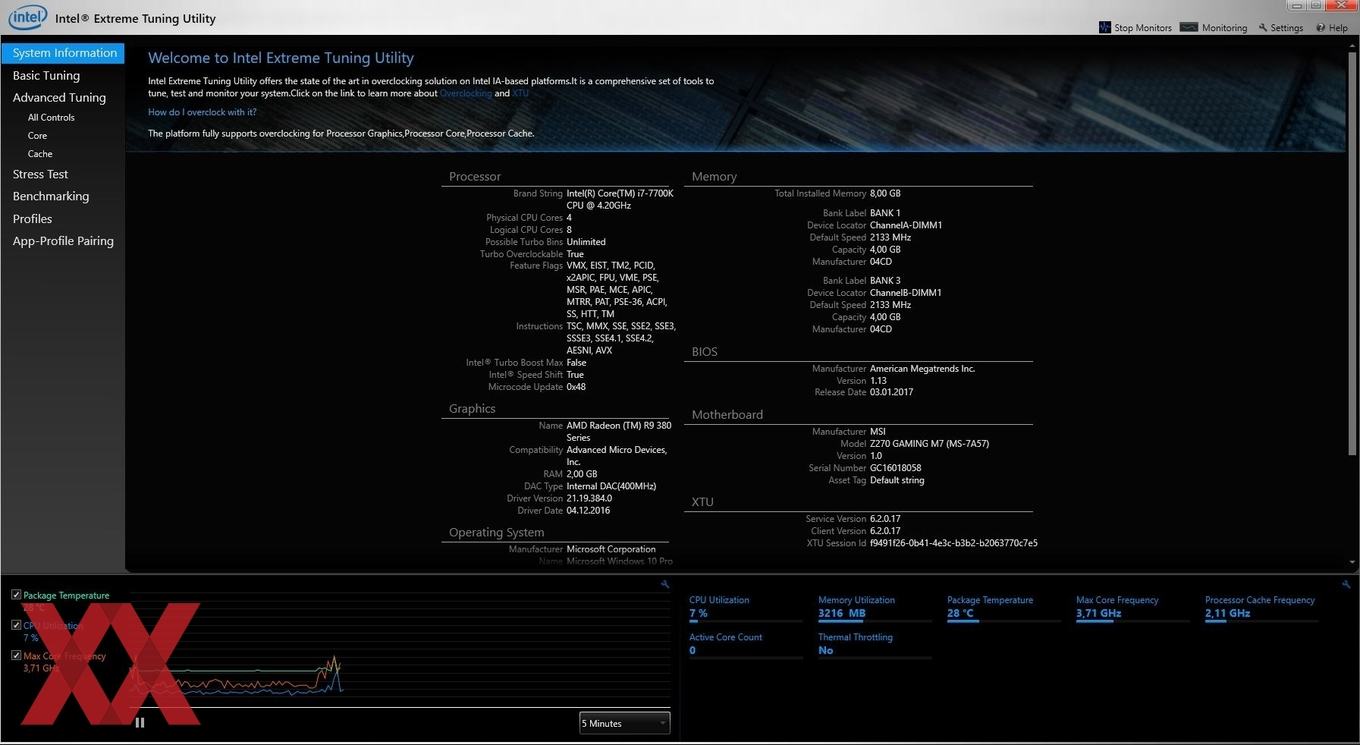
Task: Click American Megatrends Inc. manufacturer text
Action: (x=922, y=369)
